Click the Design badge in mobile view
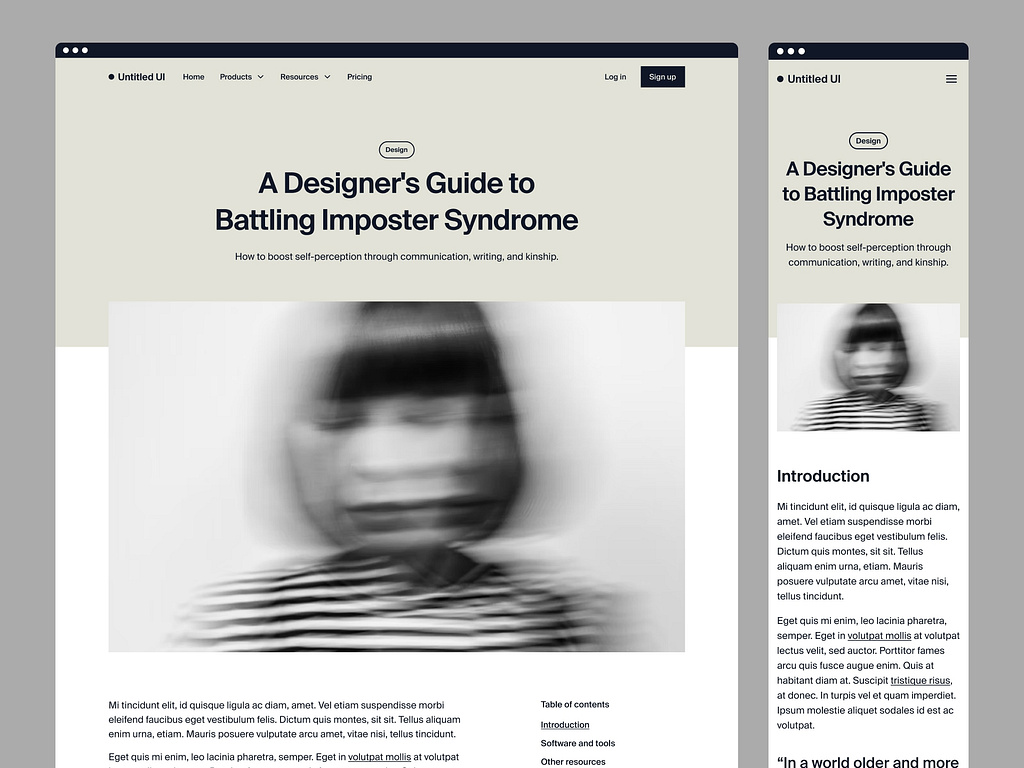1024x768 pixels. [x=868, y=140]
